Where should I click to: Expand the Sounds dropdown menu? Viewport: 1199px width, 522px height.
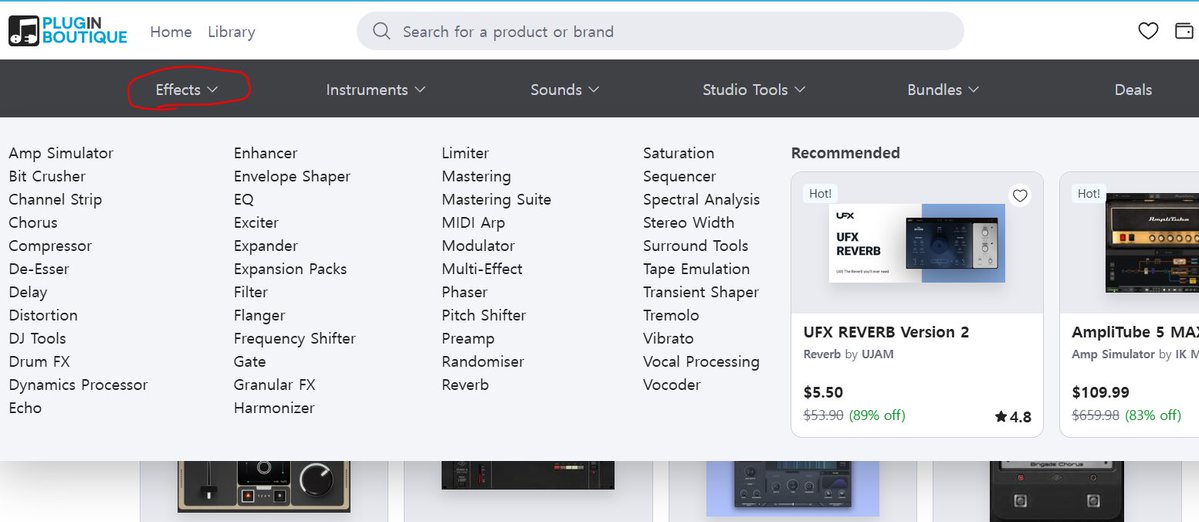[x=564, y=89]
